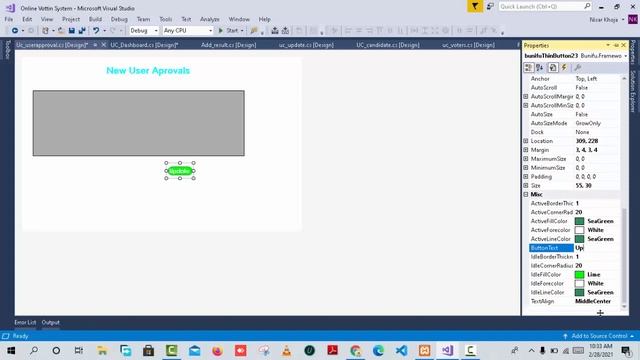The height and width of the screenshot is (360, 640).
Task: Click the New User Aprovals heading label
Action: [x=148, y=71]
